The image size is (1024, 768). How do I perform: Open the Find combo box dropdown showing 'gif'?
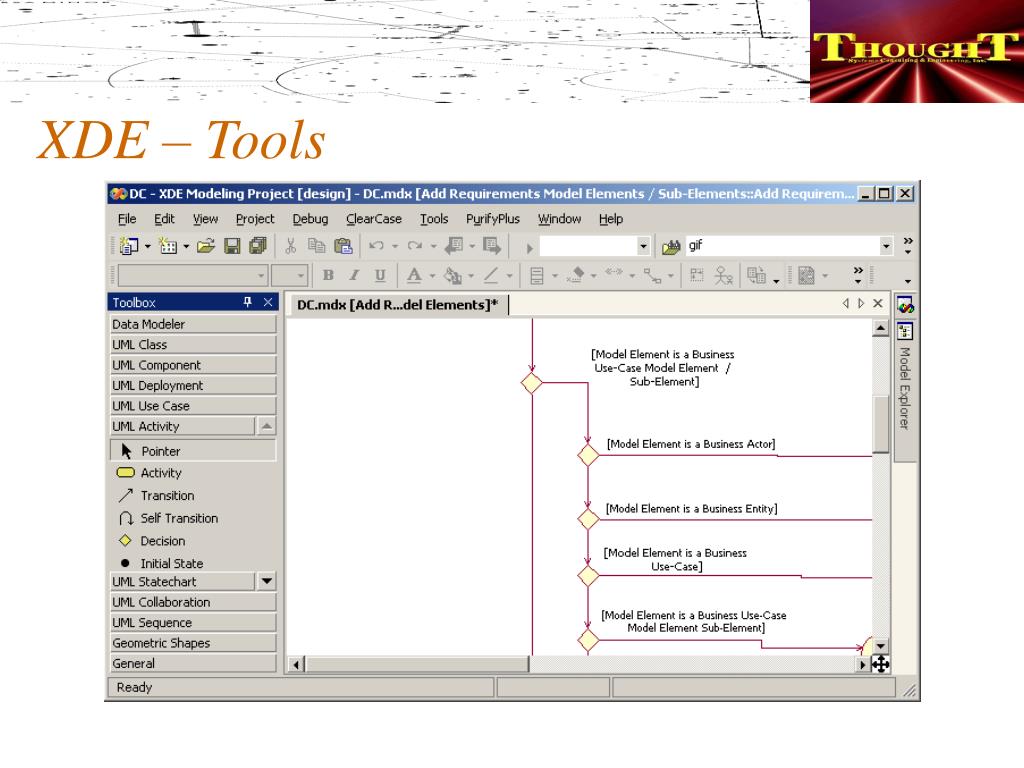click(x=886, y=246)
